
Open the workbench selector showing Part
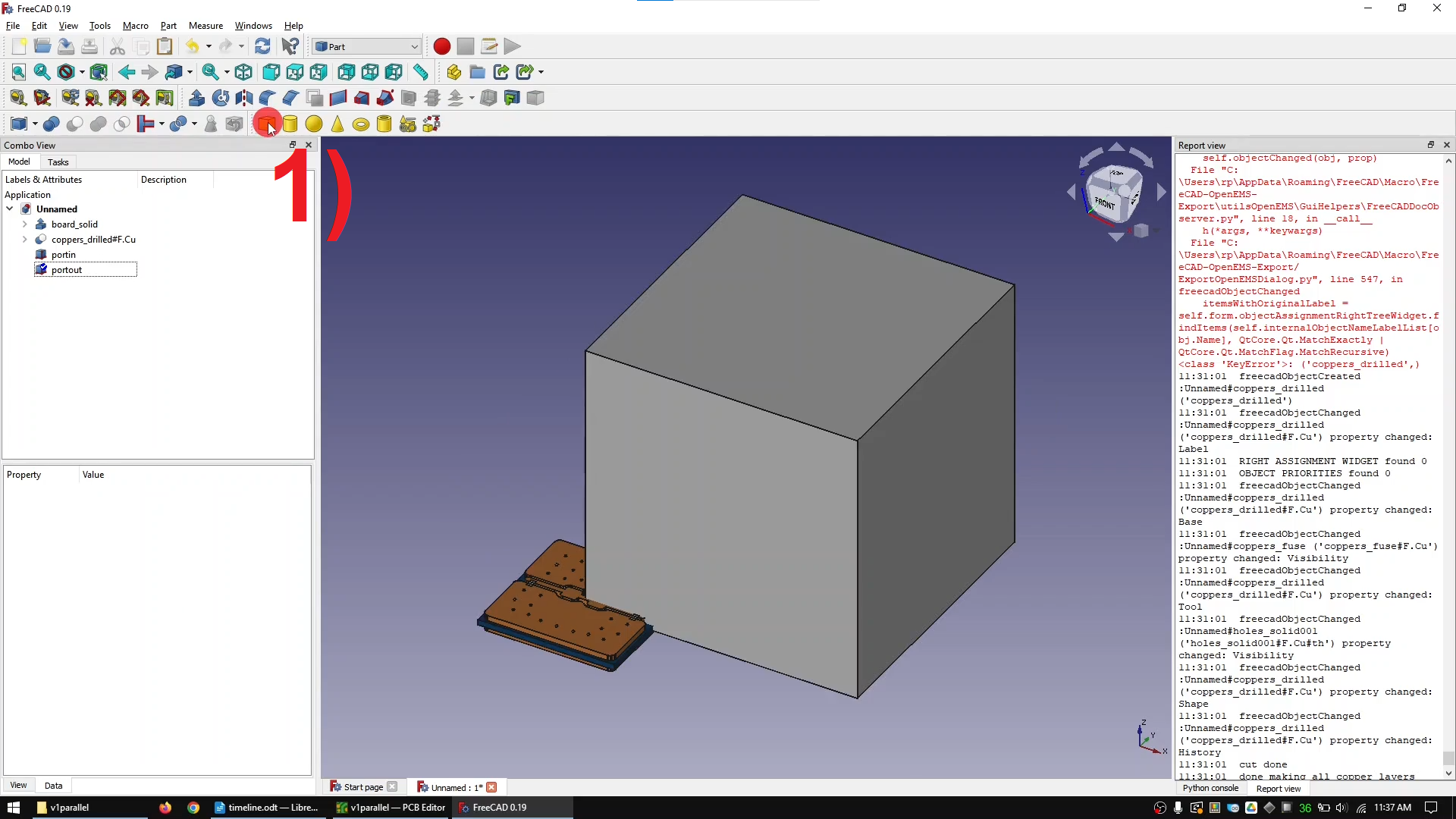pyautogui.click(x=366, y=46)
